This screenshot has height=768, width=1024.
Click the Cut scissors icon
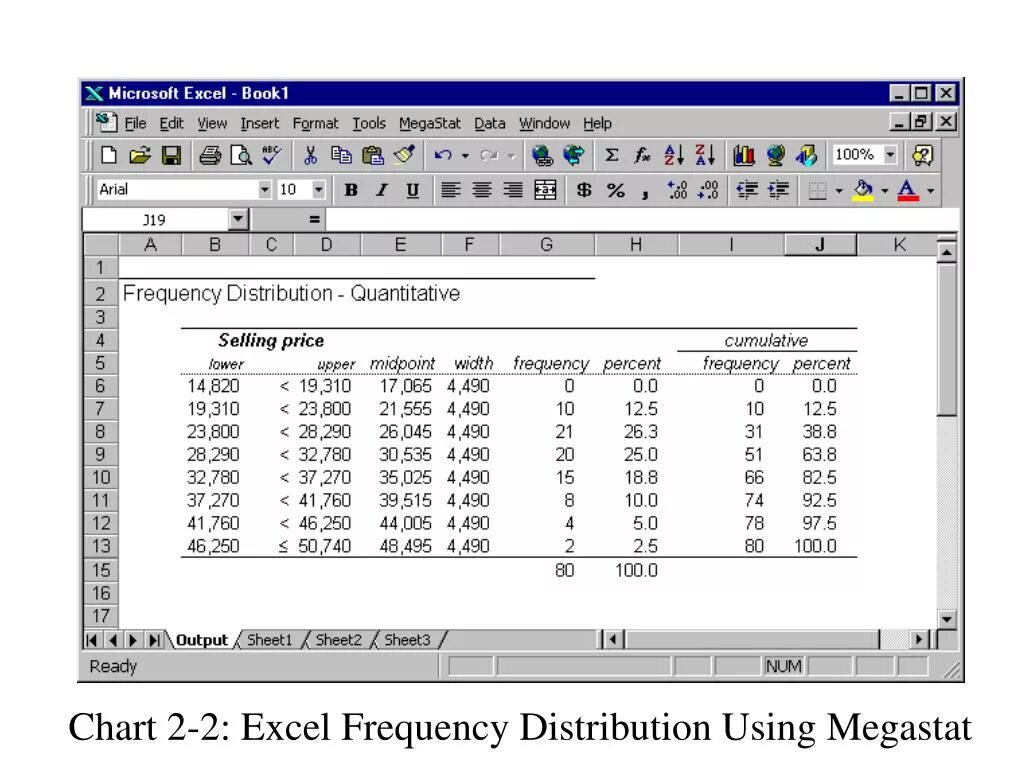310,155
